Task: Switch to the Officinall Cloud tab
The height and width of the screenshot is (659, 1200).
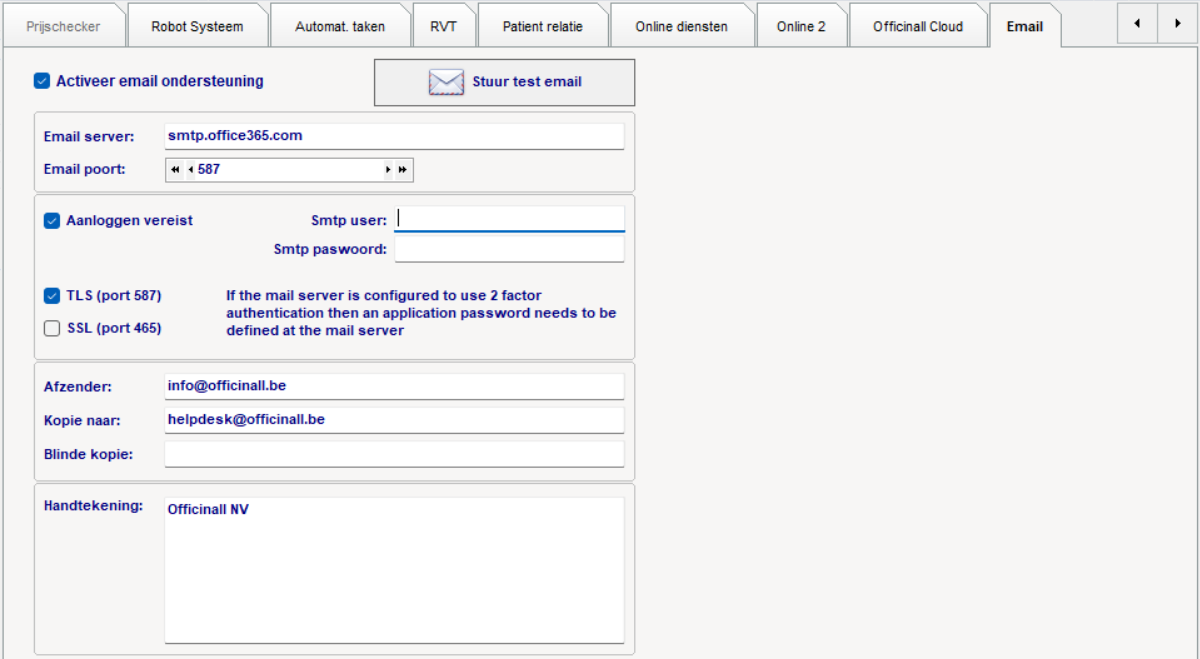Action: point(917,27)
